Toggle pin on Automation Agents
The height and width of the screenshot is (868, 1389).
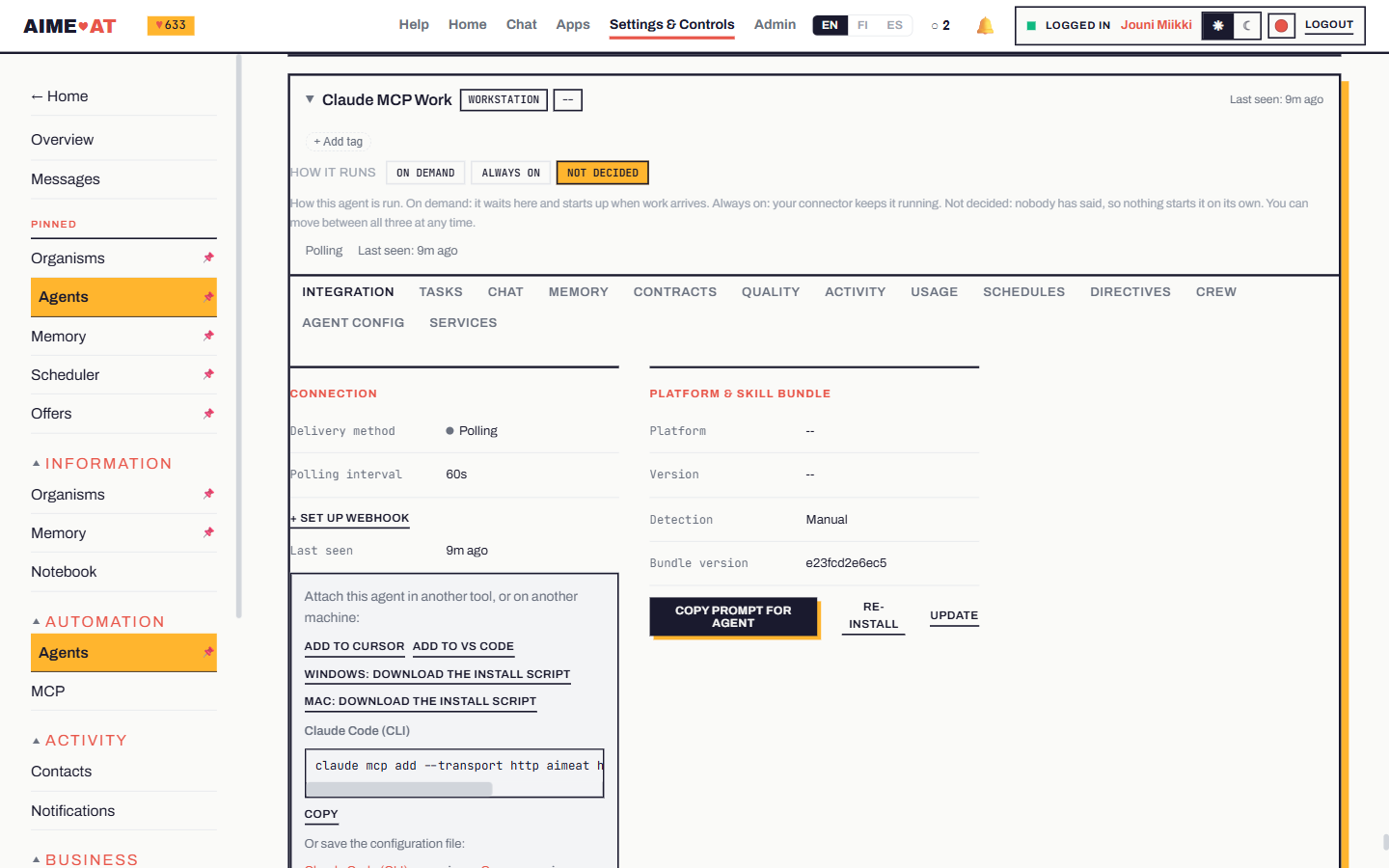pyautogui.click(x=208, y=652)
